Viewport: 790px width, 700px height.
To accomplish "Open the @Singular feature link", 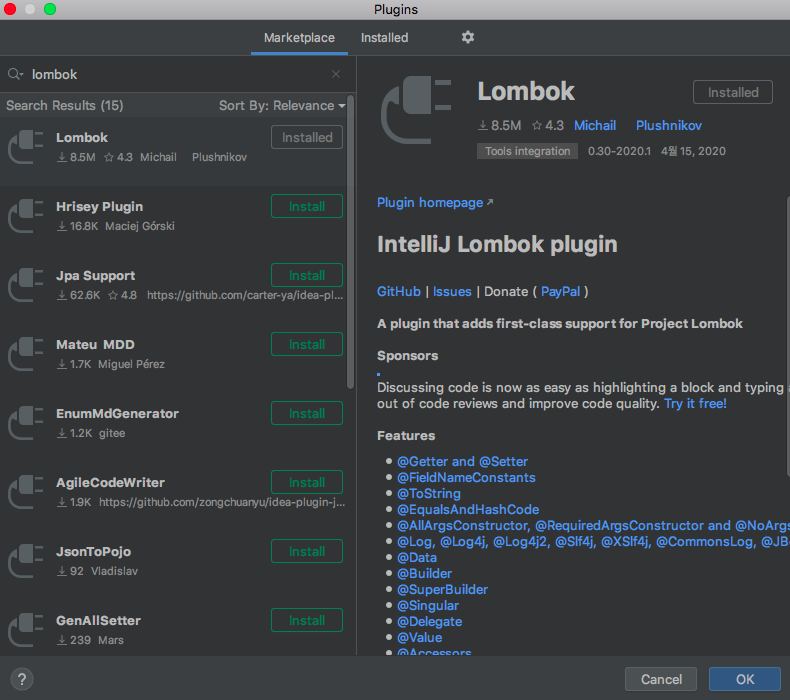I will [x=428, y=605].
